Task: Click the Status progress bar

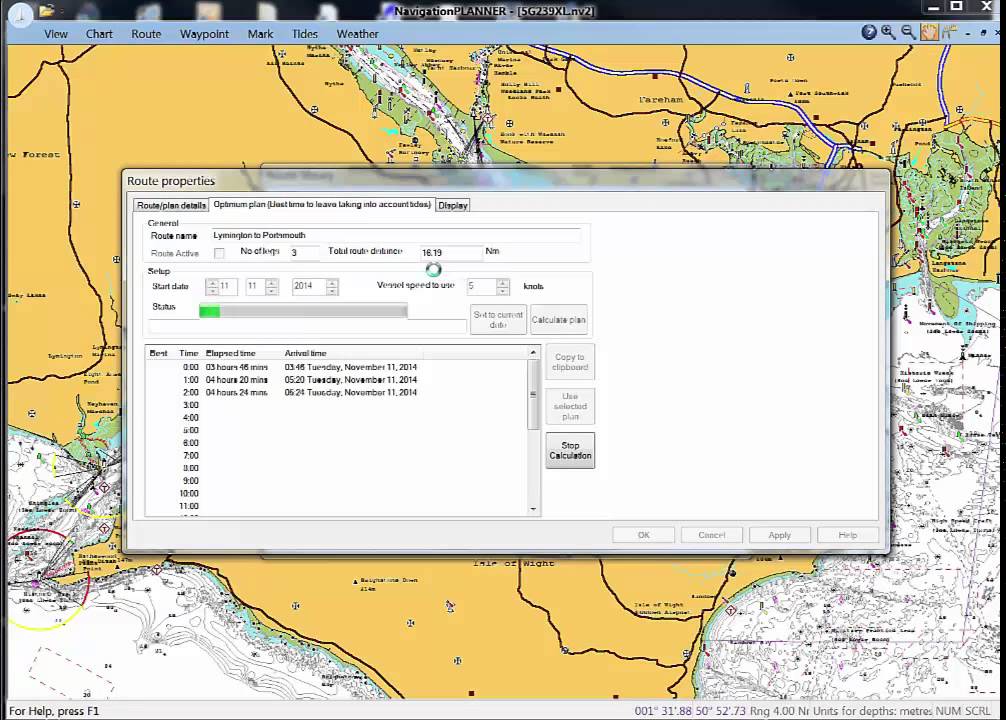Action: [x=303, y=311]
